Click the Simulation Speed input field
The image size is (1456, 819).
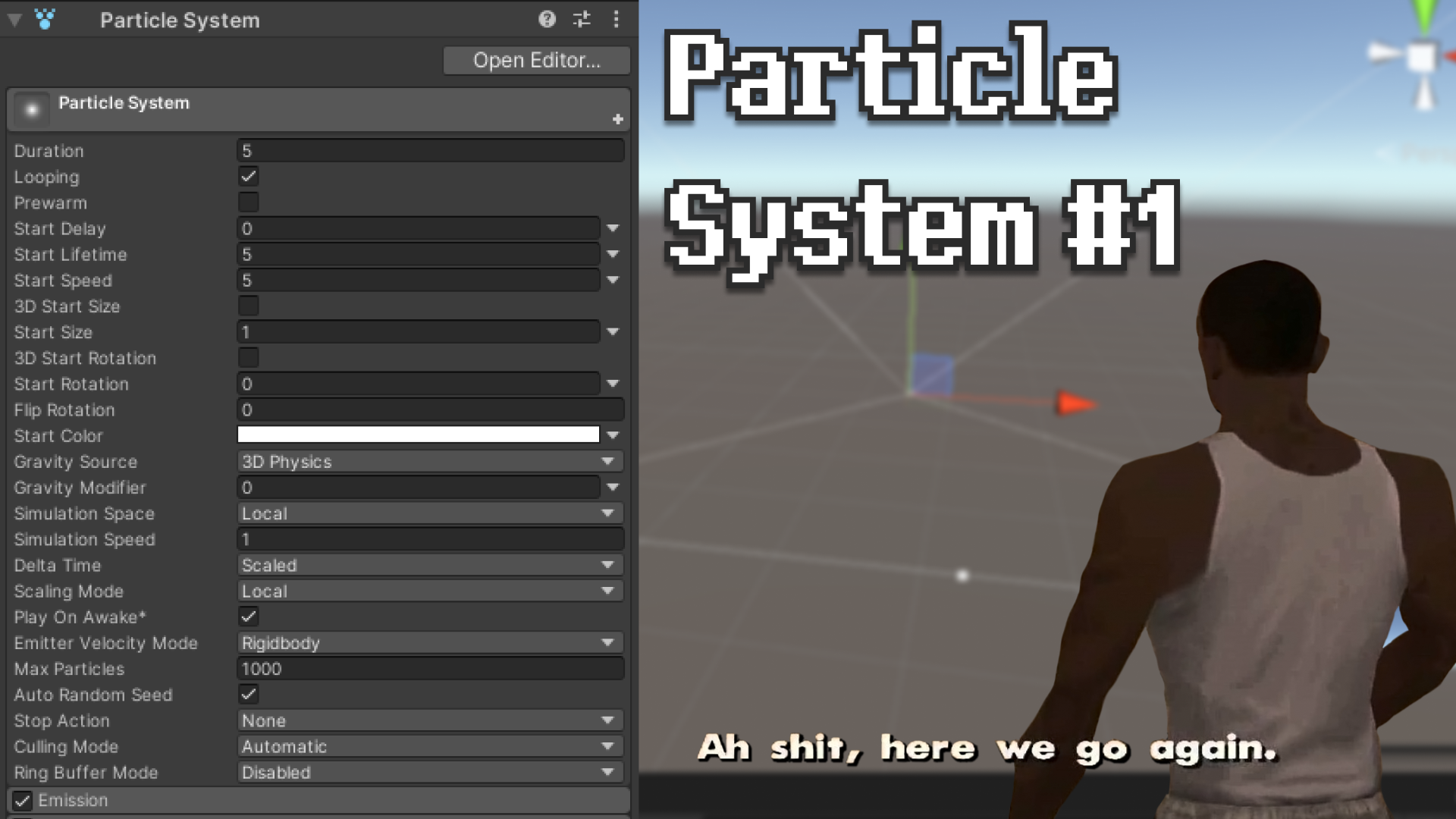[x=431, y=539]
